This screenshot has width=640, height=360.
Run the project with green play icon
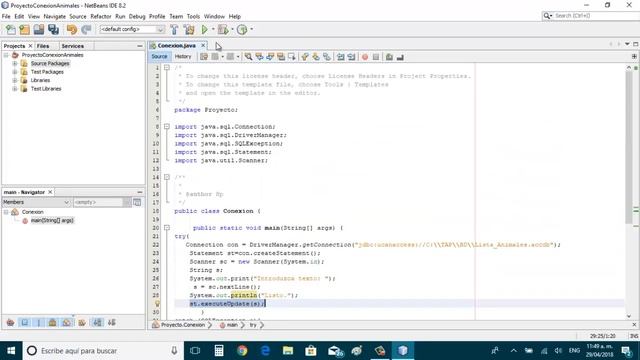click(204, 29)
